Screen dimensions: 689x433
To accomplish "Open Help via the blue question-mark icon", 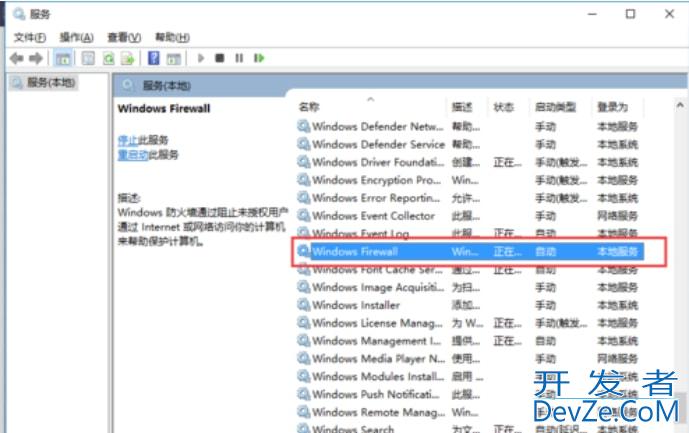I will 154,58.
